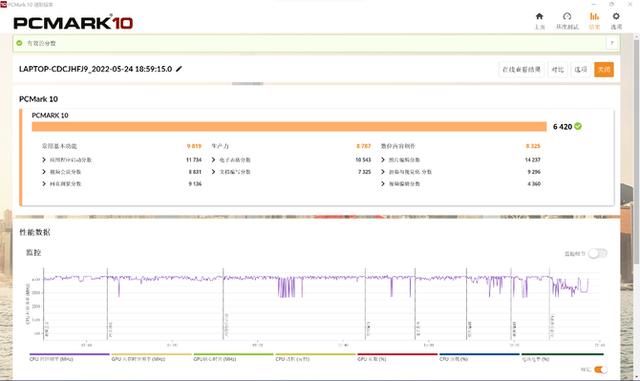The image size is (640, 381).
Task: Click the green valid-score check icon beside 6 420
Action: coord(578,127)
